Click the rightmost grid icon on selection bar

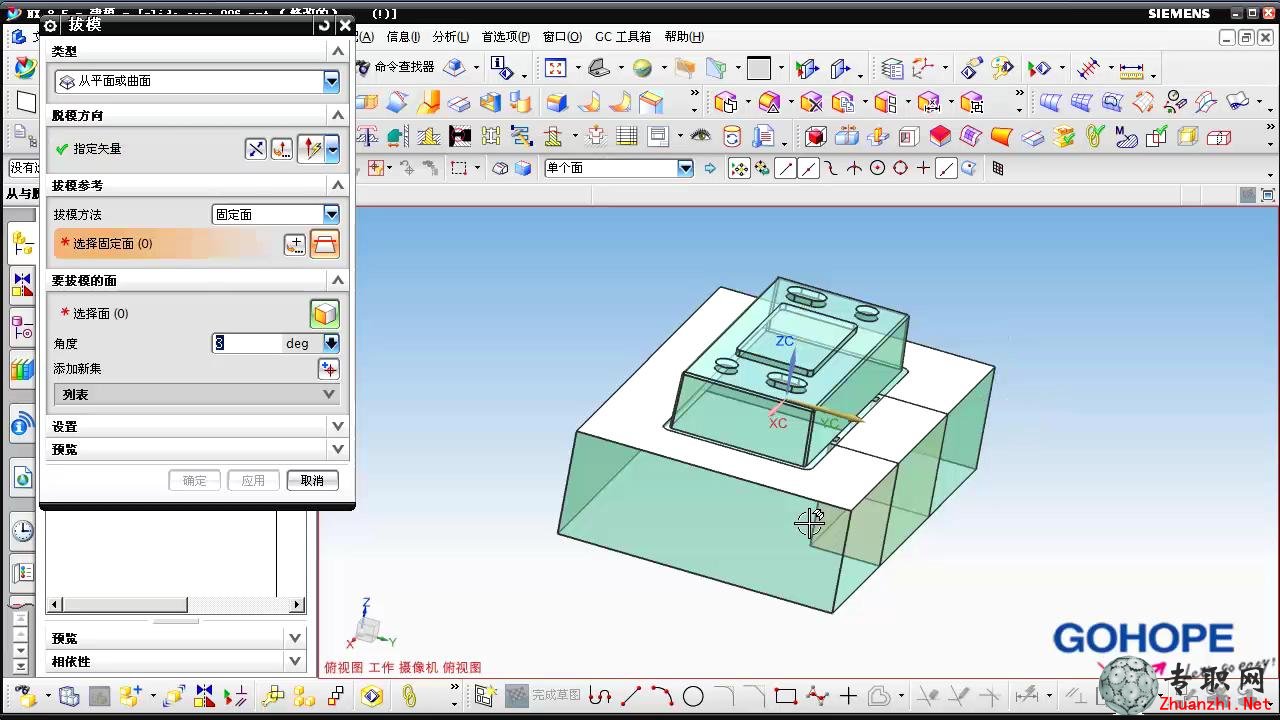coord(997,168)
